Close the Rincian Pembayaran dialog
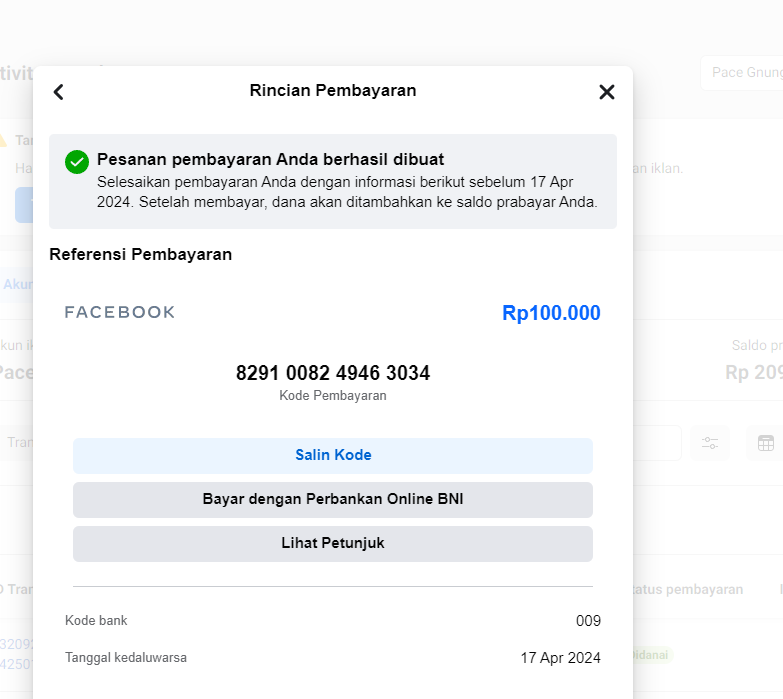The height and width of the screenshot is (699, 783). [x=607, y=92]
